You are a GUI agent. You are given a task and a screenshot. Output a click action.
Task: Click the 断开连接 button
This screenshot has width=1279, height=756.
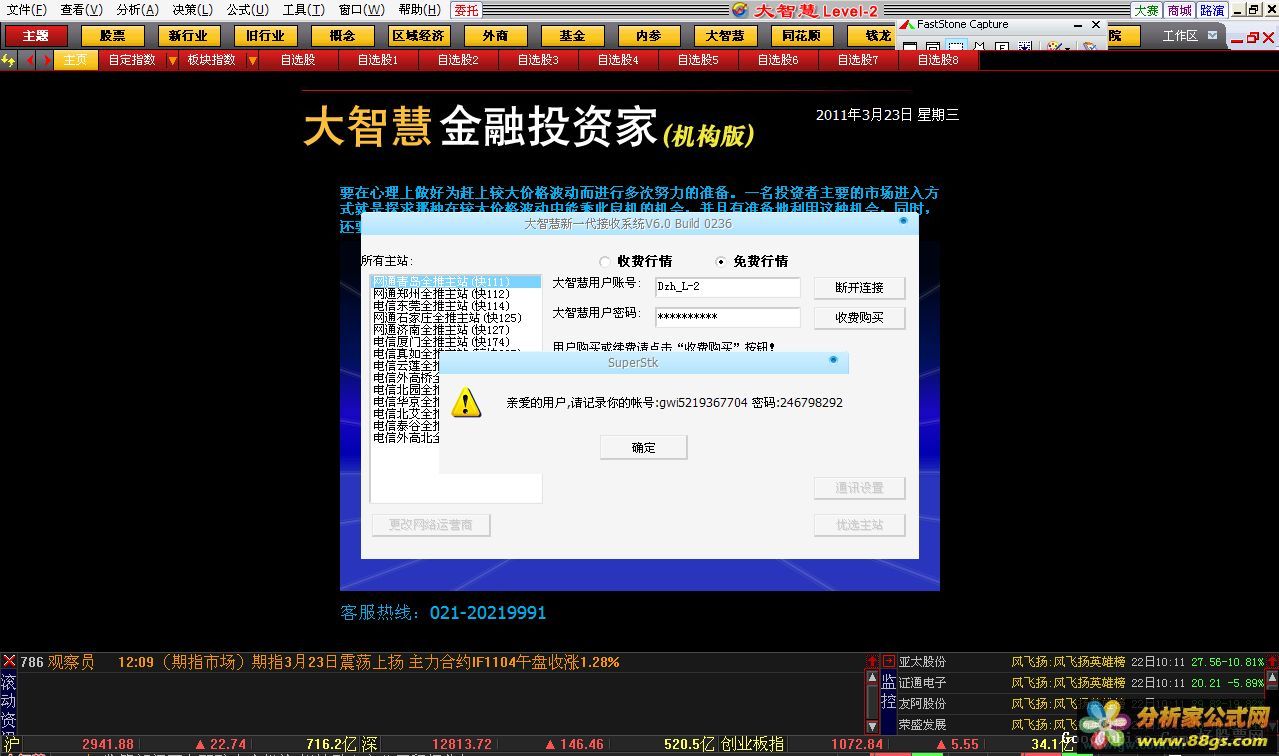coord(859,288)
